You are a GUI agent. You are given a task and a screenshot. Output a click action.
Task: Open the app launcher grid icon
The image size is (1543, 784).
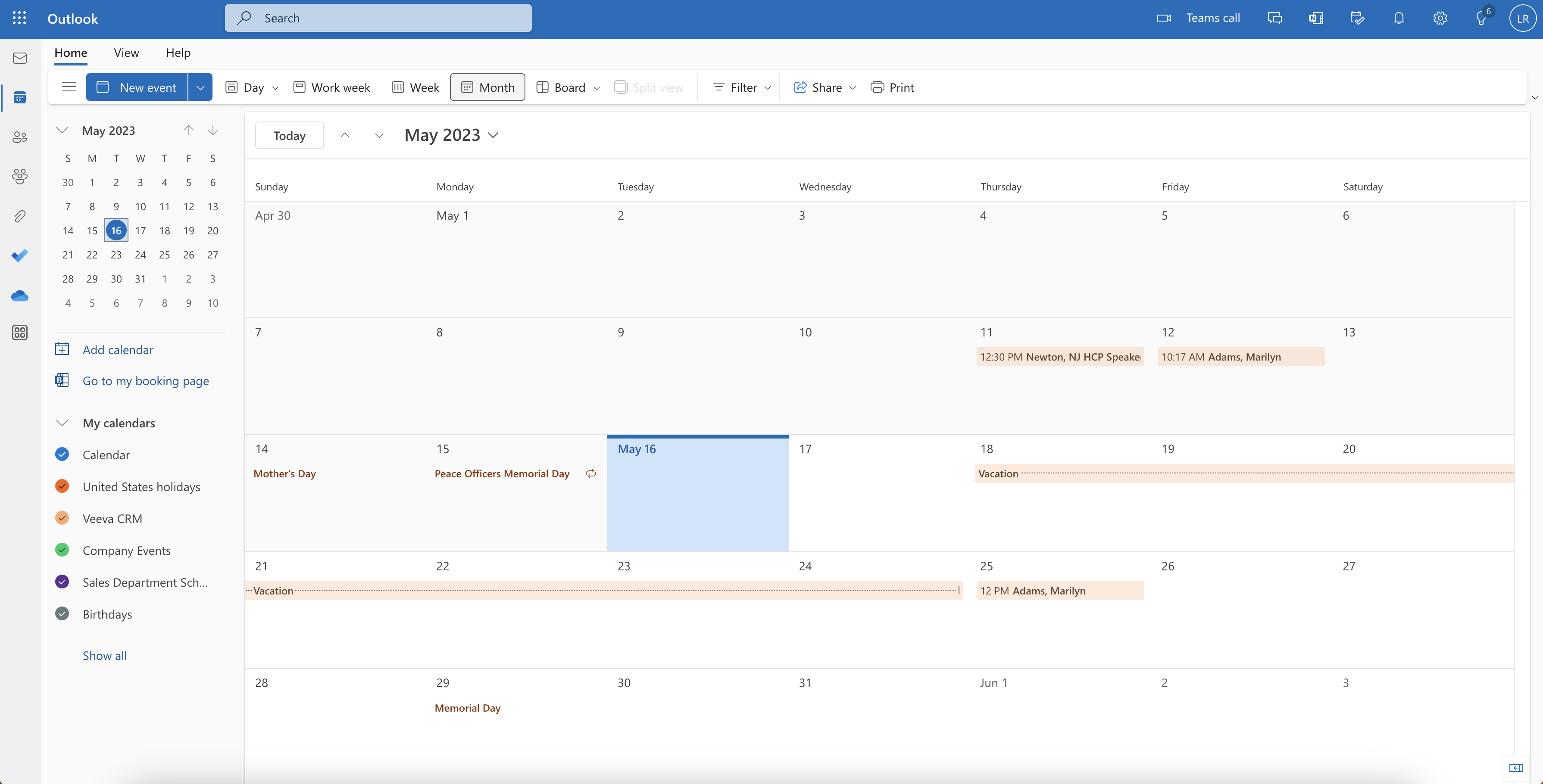[x=19, y=19]
